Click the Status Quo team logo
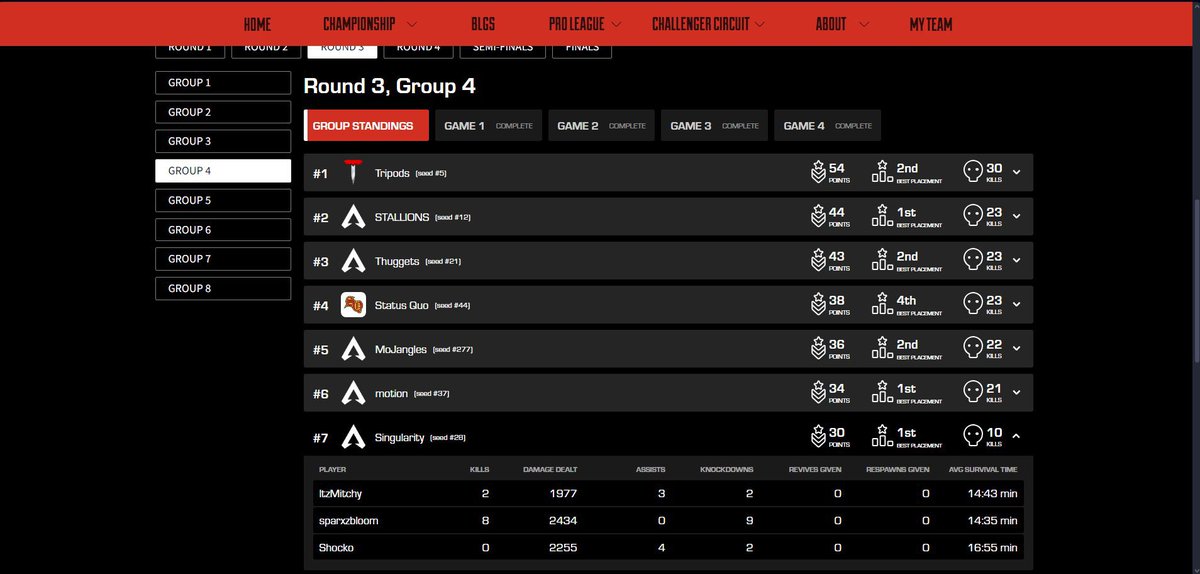1200x574 pixels. pos(352,305)
